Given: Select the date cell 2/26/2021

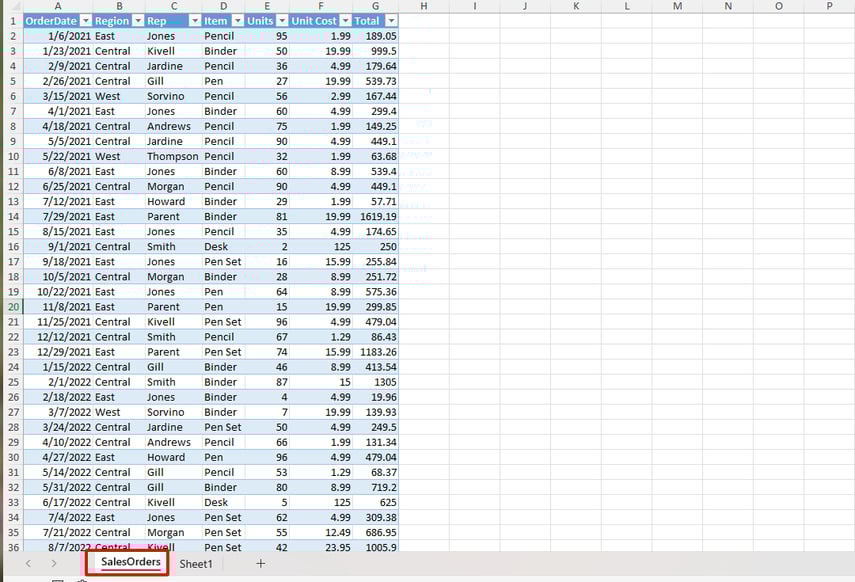Looking at the screenshot, I should click(58, 81).
